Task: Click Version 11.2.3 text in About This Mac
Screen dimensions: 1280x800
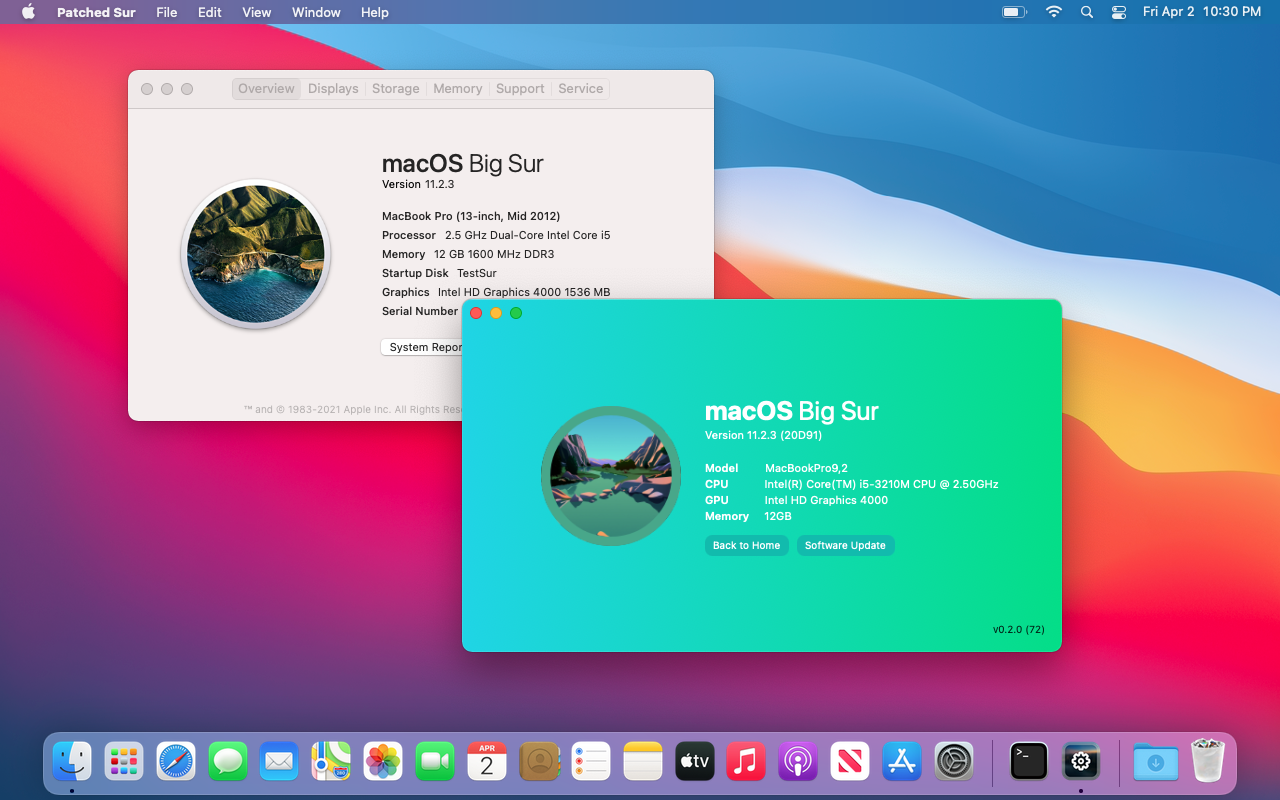Action: (418, 184)
